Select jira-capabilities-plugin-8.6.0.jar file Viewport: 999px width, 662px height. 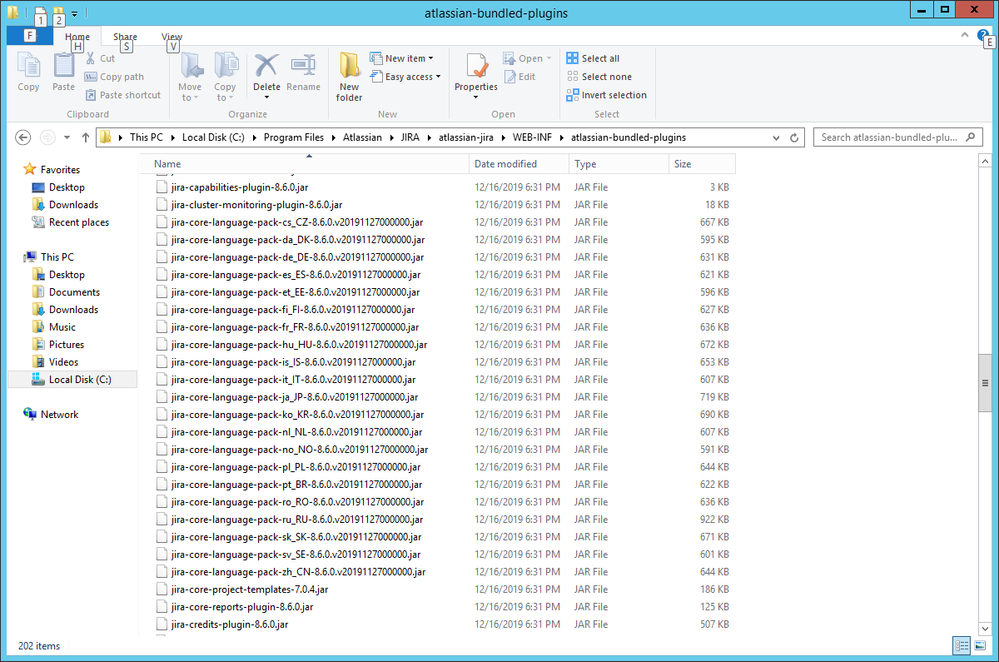click(240, 187)
